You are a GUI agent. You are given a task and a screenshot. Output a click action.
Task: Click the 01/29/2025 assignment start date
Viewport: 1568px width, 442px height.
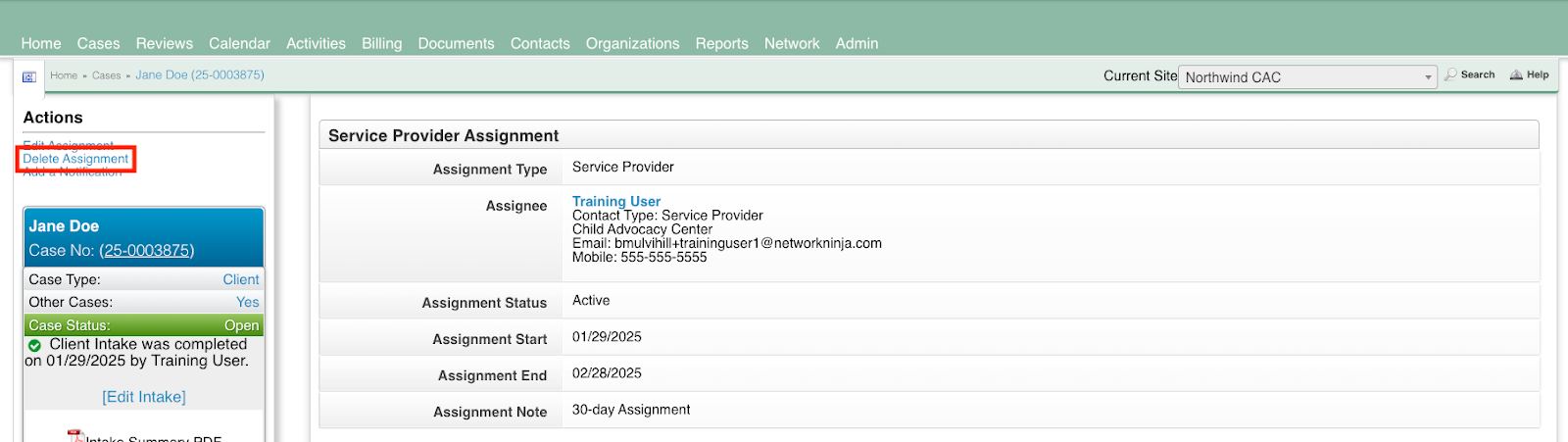[607, 337]
